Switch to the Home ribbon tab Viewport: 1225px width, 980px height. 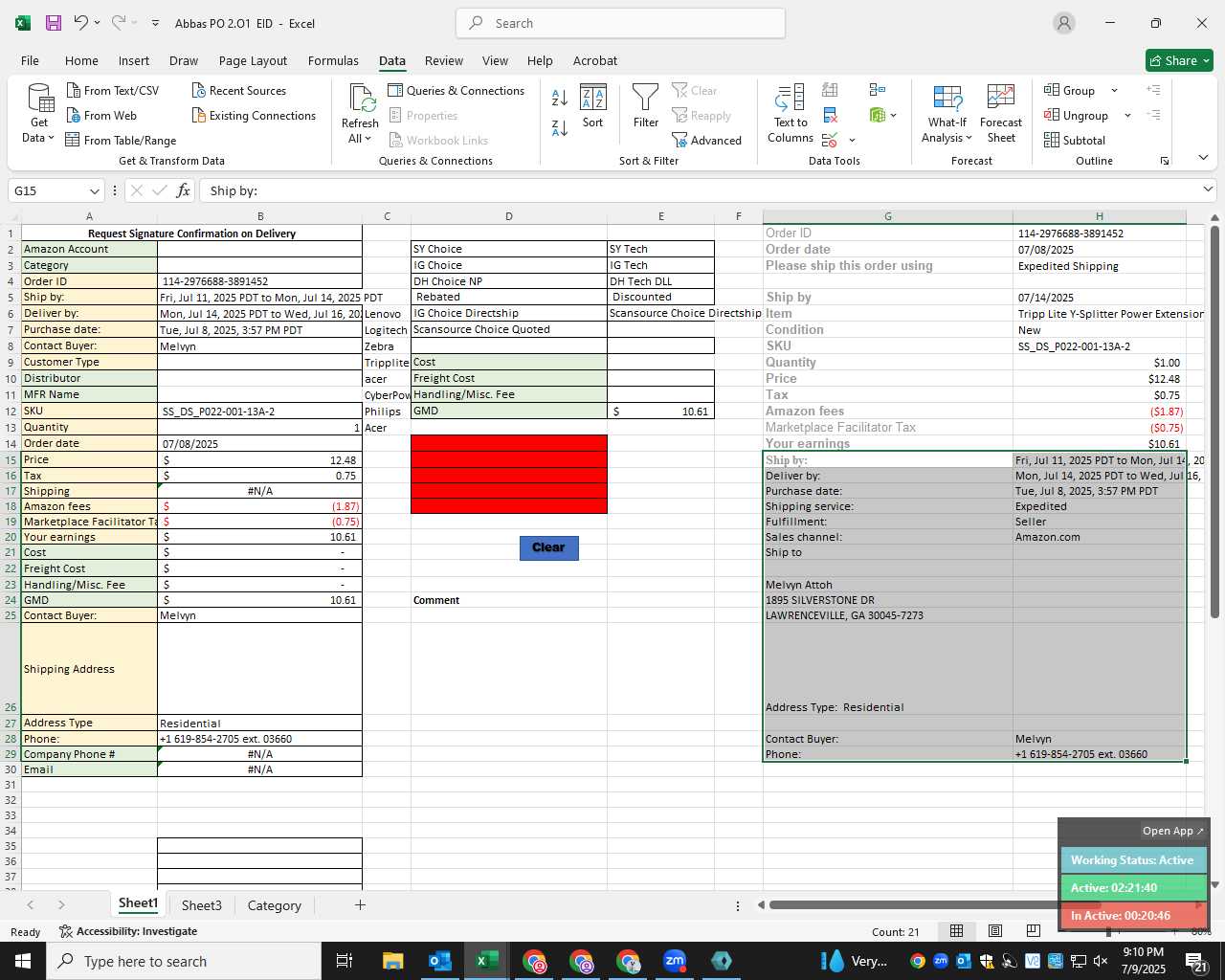click(x=81, y=60)
